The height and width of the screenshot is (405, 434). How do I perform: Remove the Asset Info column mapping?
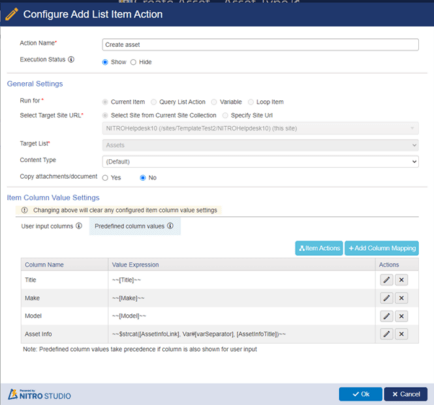pos(401,334)
